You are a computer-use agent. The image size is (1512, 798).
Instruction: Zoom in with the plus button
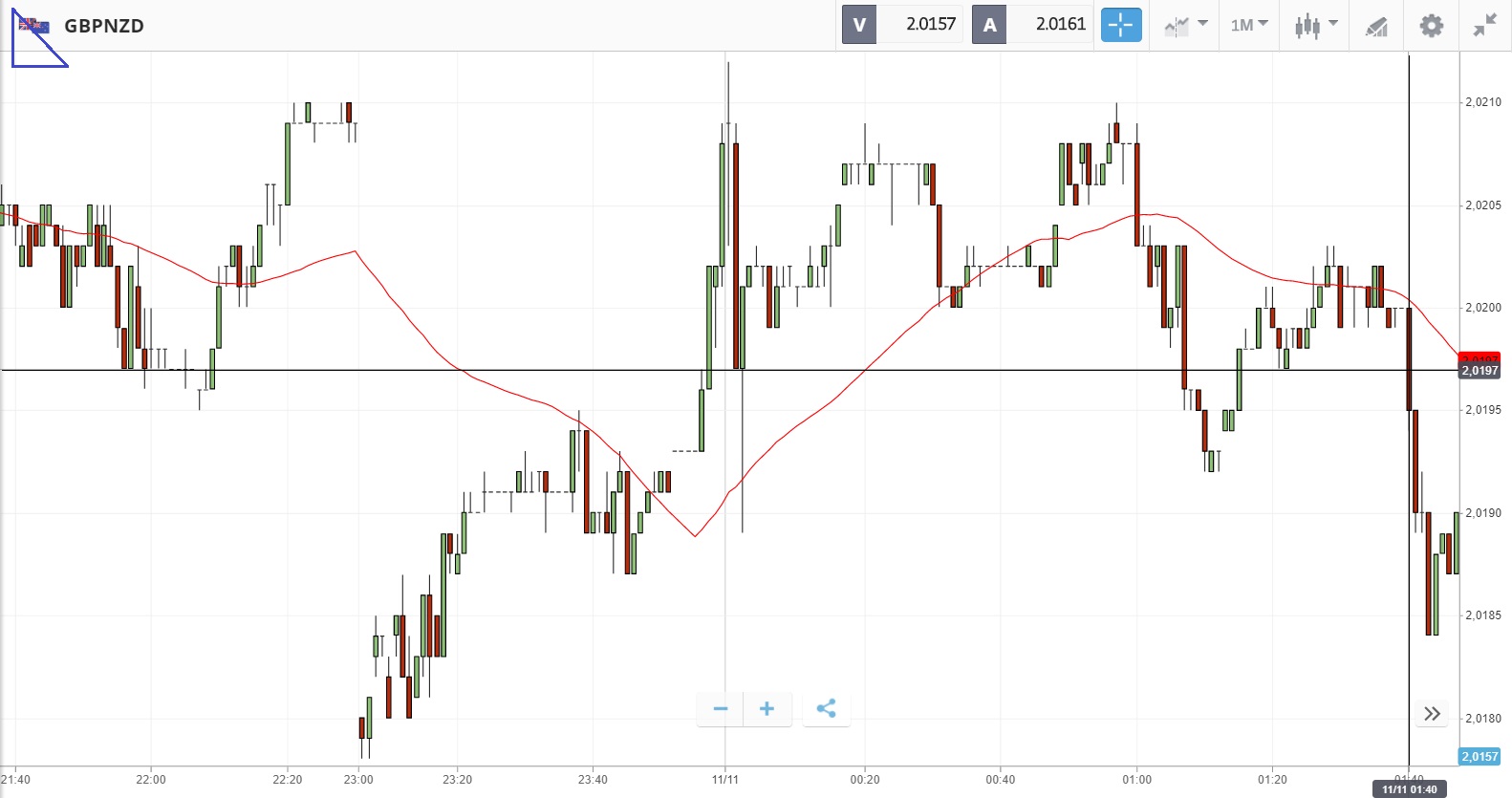coord(767,708)
